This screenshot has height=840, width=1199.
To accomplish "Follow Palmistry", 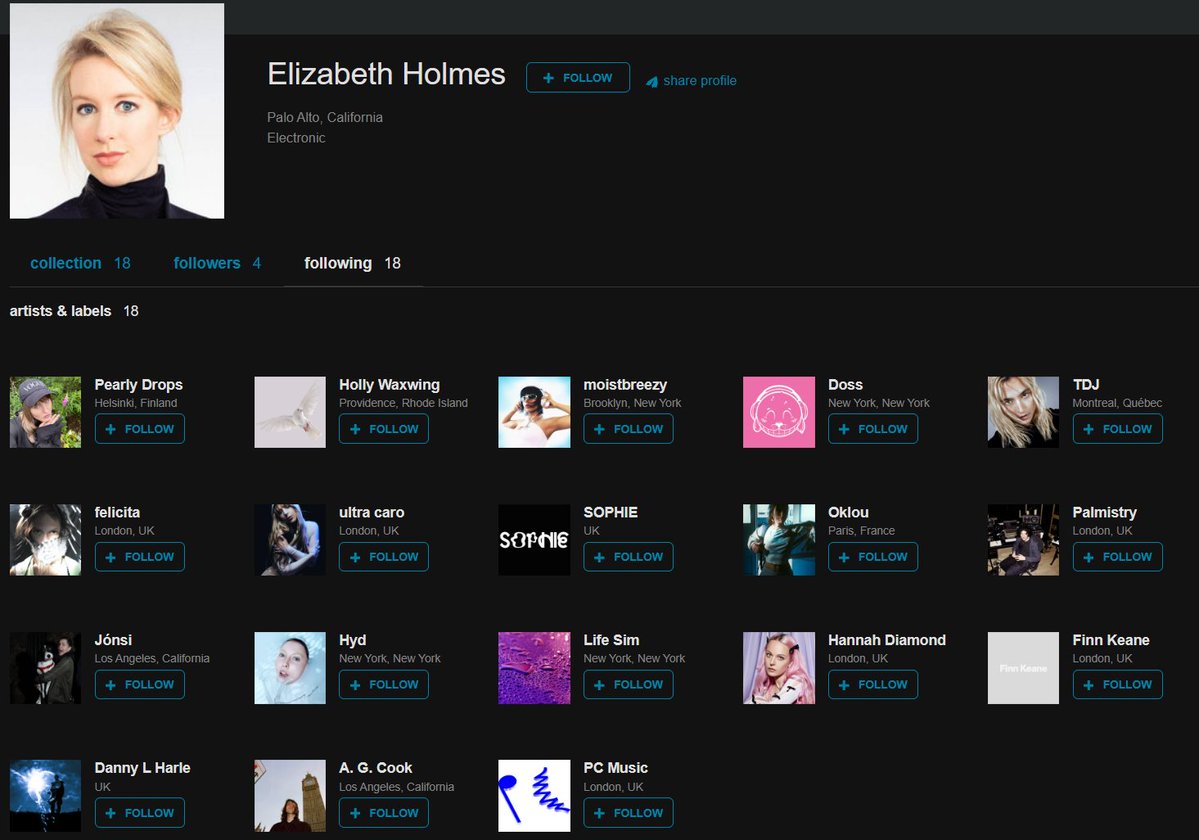I will point(1117,556).
